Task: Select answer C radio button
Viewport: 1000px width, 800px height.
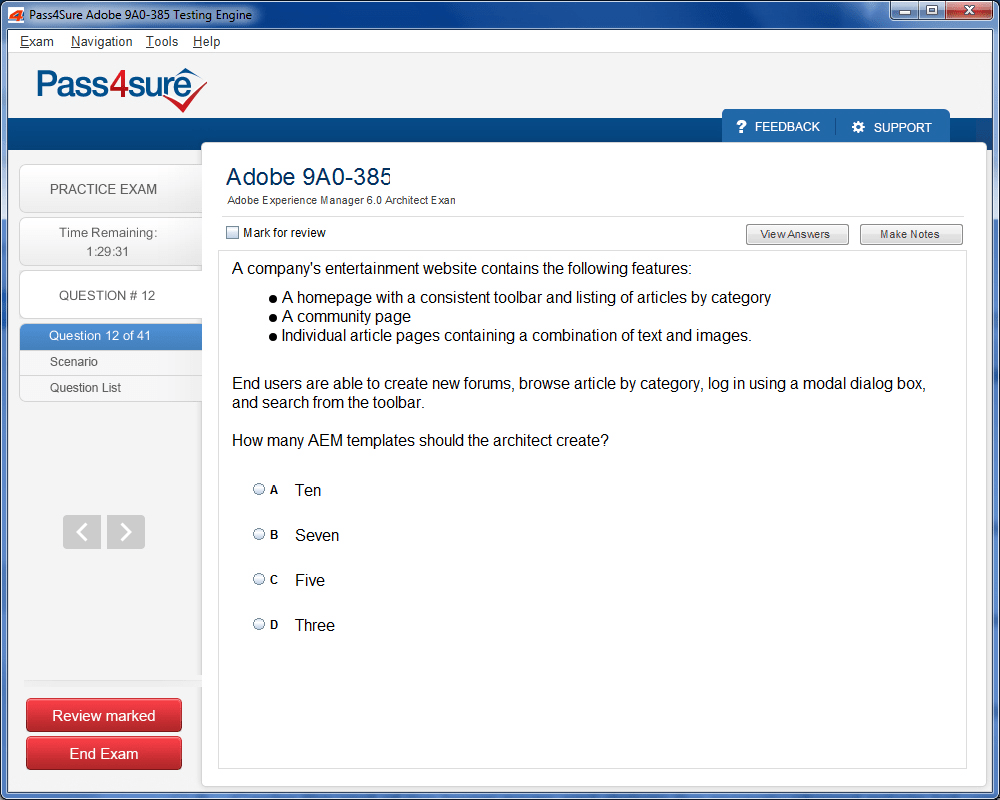Action: click(x=259, y=579)
